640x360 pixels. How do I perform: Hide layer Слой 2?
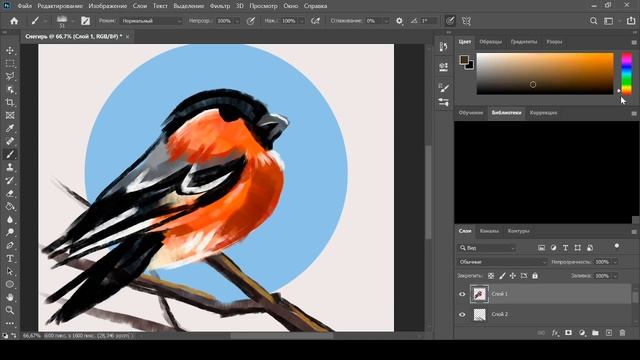coord(462,315)
